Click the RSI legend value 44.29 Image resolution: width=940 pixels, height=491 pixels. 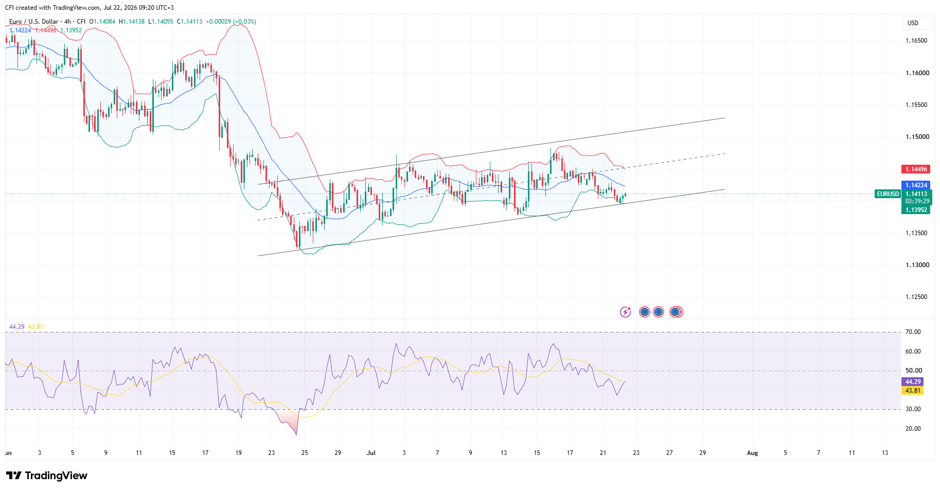click(16, 327)
